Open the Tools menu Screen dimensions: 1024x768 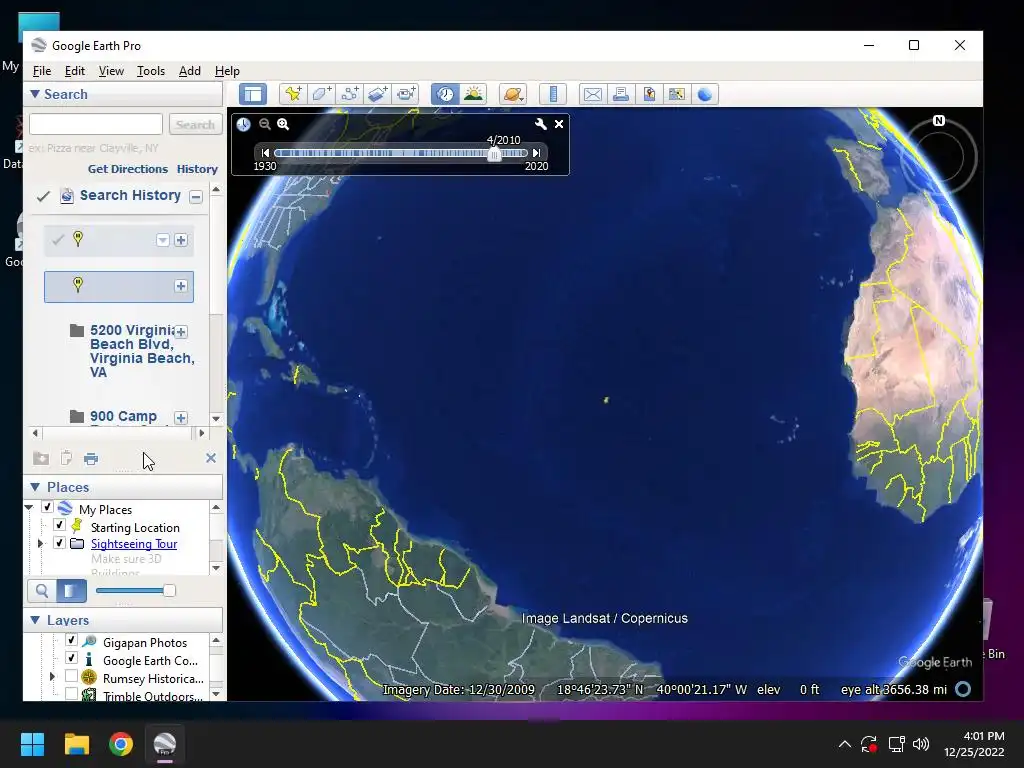[150, 71]
